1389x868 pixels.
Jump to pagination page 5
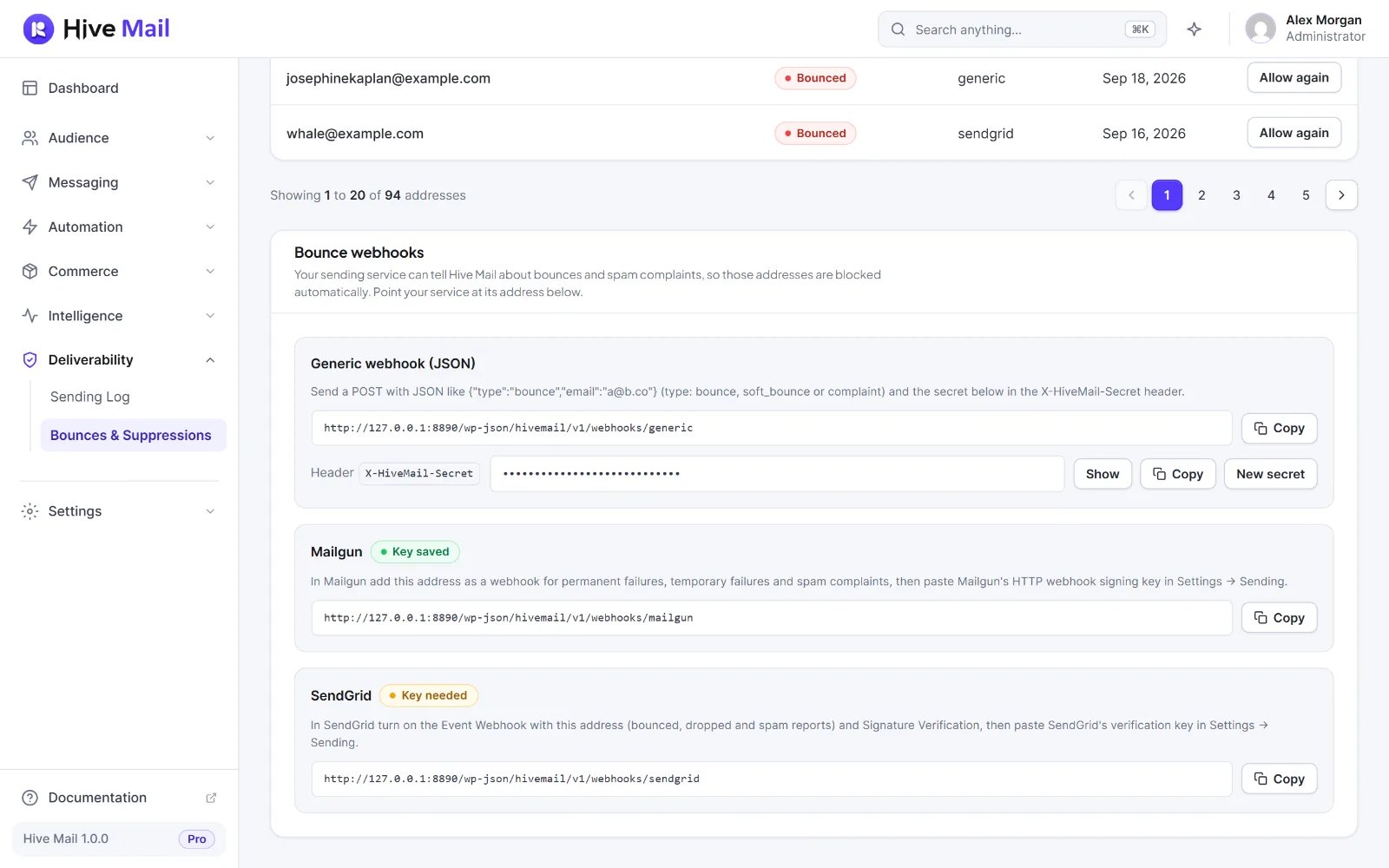pos(1306,195)
